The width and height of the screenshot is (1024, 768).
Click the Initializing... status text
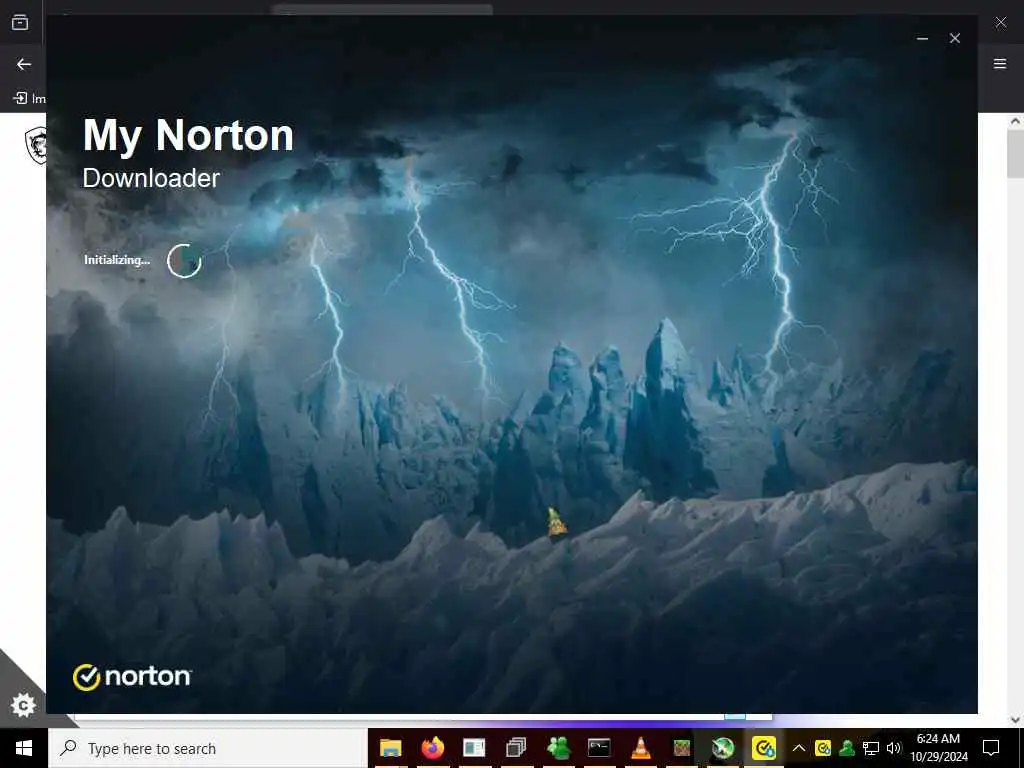117,260
